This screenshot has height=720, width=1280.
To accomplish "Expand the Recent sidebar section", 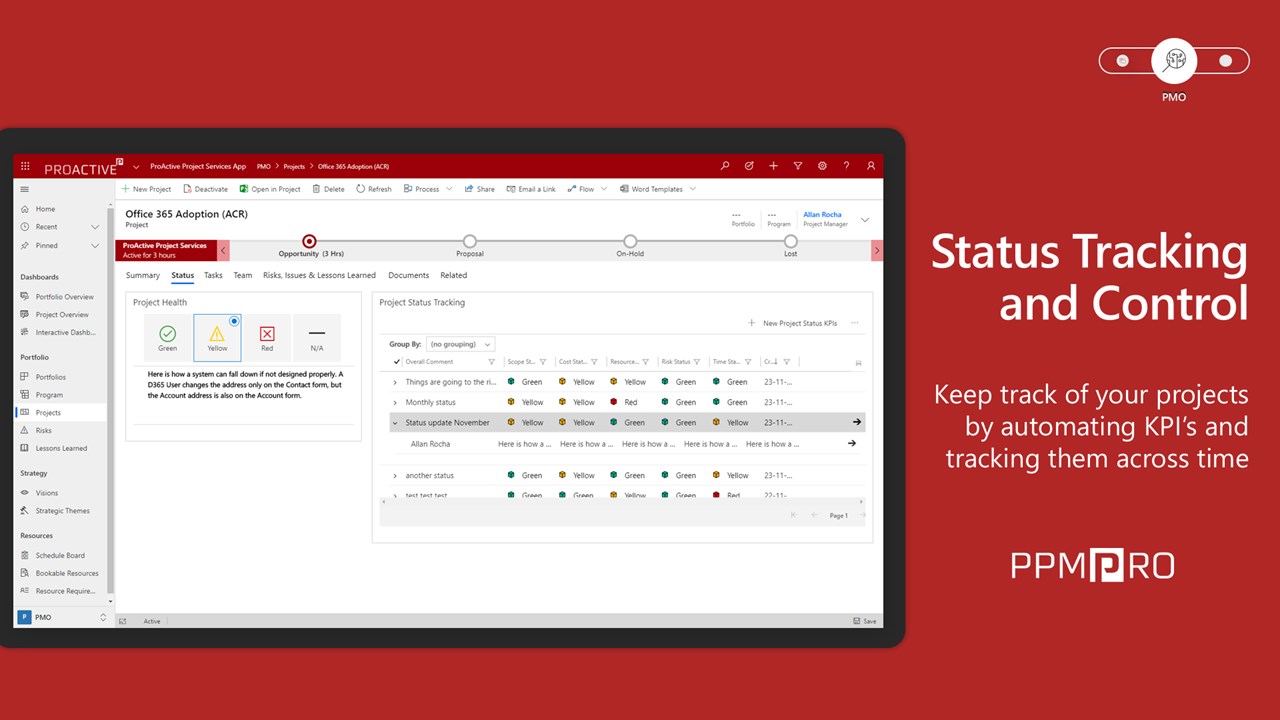I will click(95, 227).
